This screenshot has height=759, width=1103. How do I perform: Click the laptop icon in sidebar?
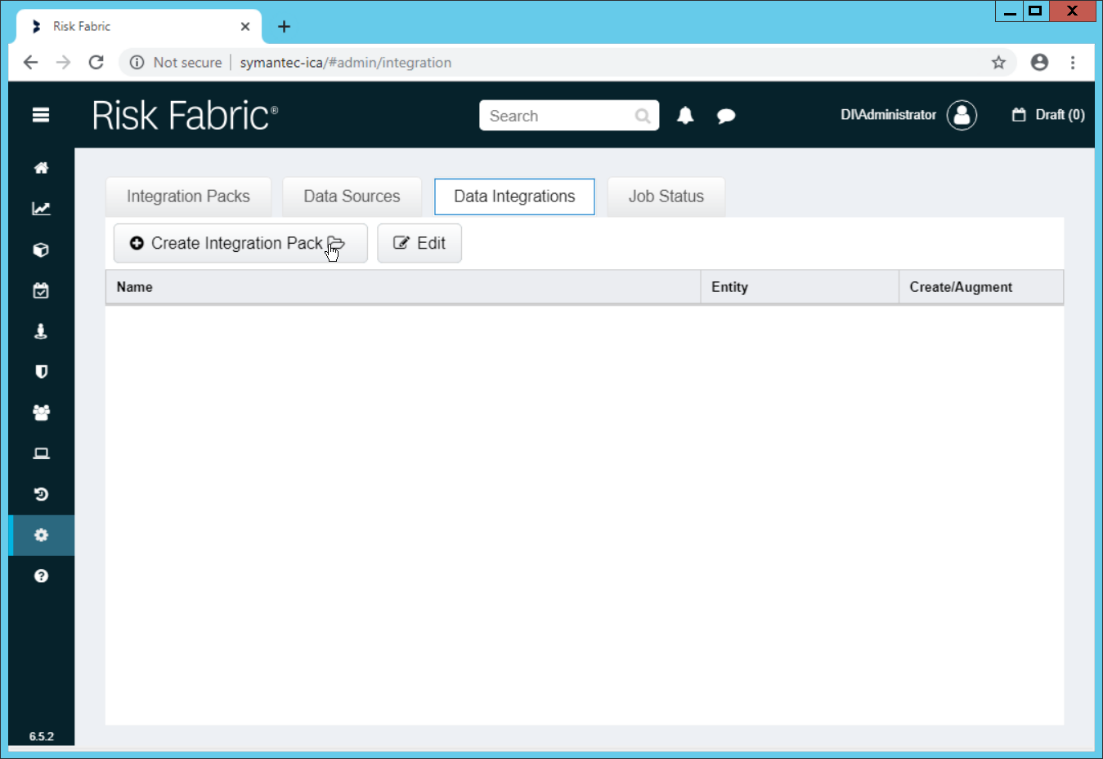click(41, 454)
